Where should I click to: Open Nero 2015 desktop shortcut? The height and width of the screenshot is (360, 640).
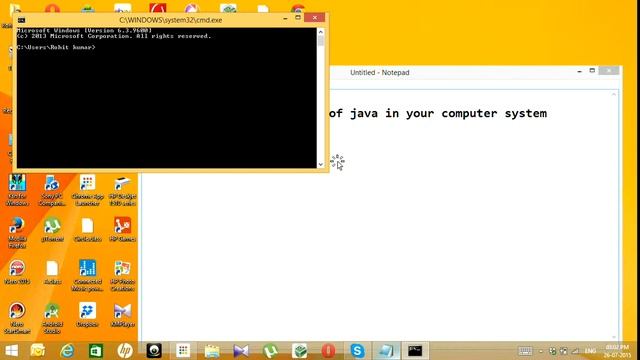click(17, 272)
